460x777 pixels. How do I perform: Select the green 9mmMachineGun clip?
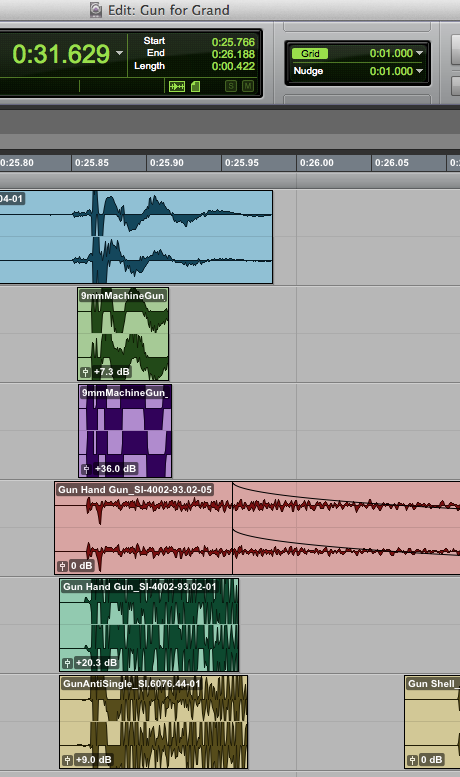pos(123,334)
